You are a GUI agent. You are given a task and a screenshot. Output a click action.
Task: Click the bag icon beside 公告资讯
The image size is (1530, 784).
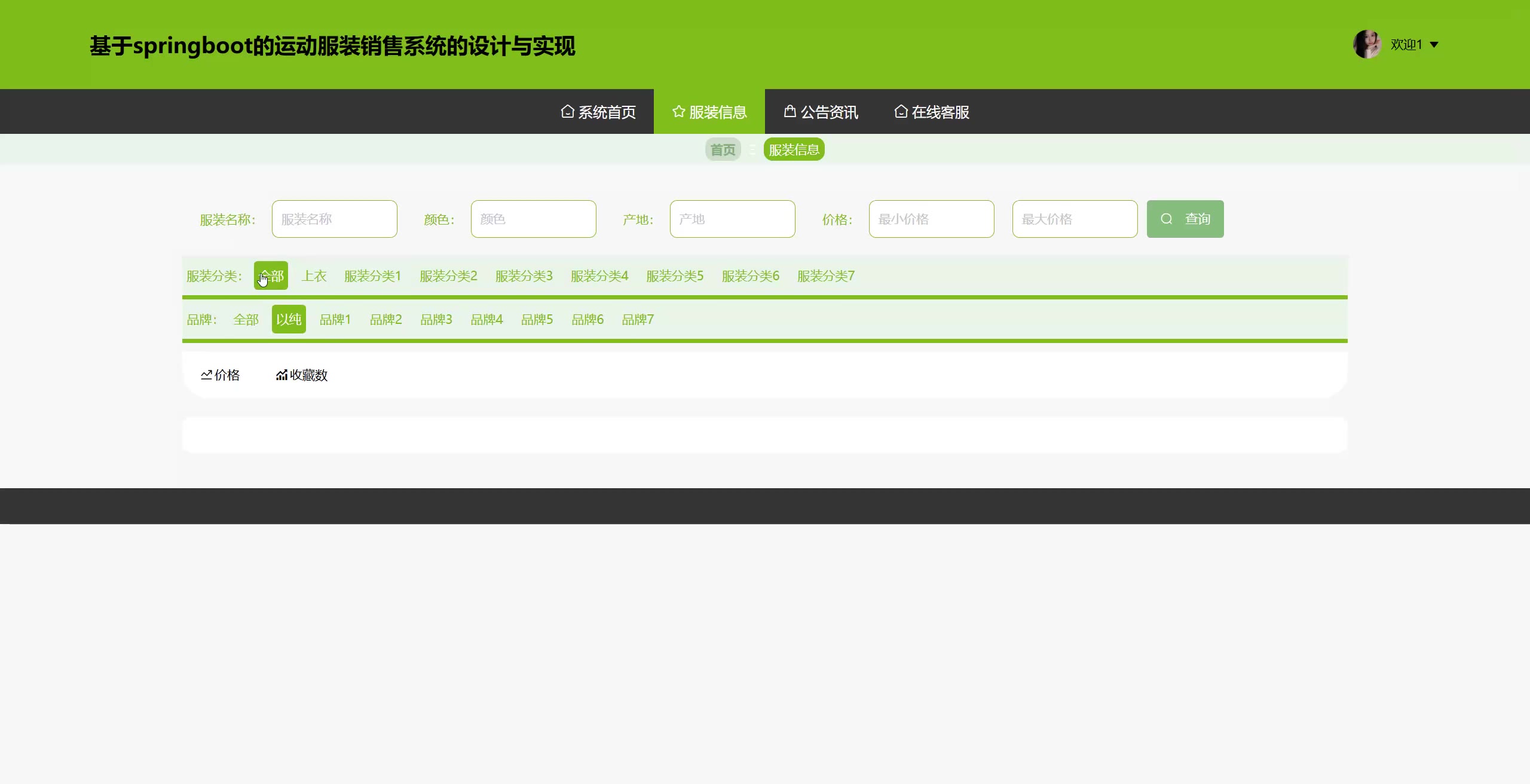coord(790,111)
